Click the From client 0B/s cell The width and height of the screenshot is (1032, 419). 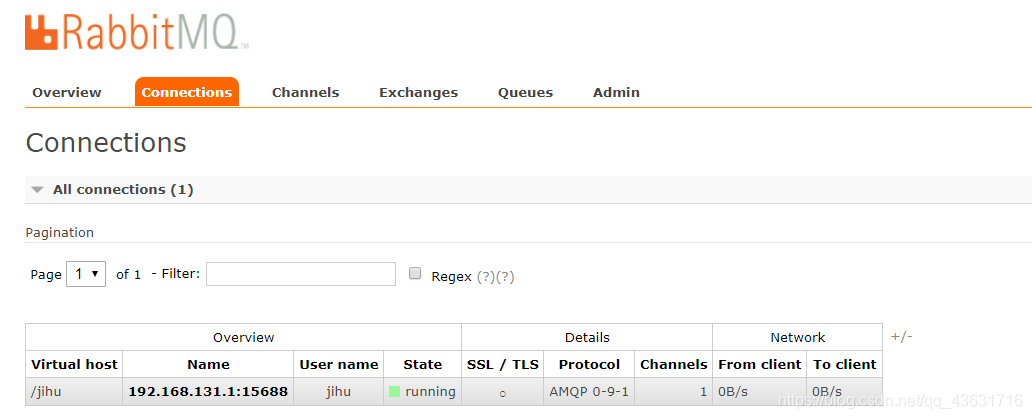coord(760,392)
